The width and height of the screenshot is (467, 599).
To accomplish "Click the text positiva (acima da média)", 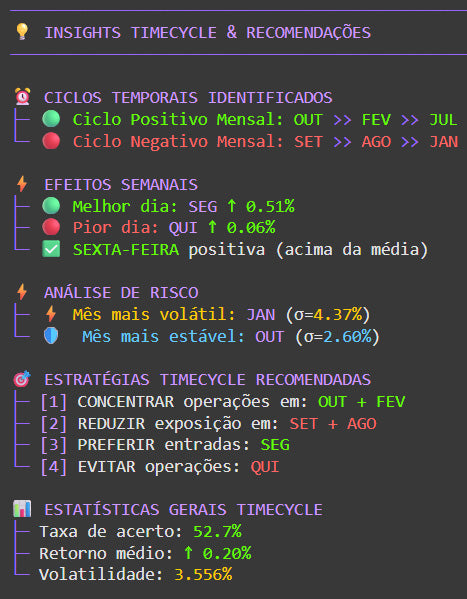I will tap(308, 250).
